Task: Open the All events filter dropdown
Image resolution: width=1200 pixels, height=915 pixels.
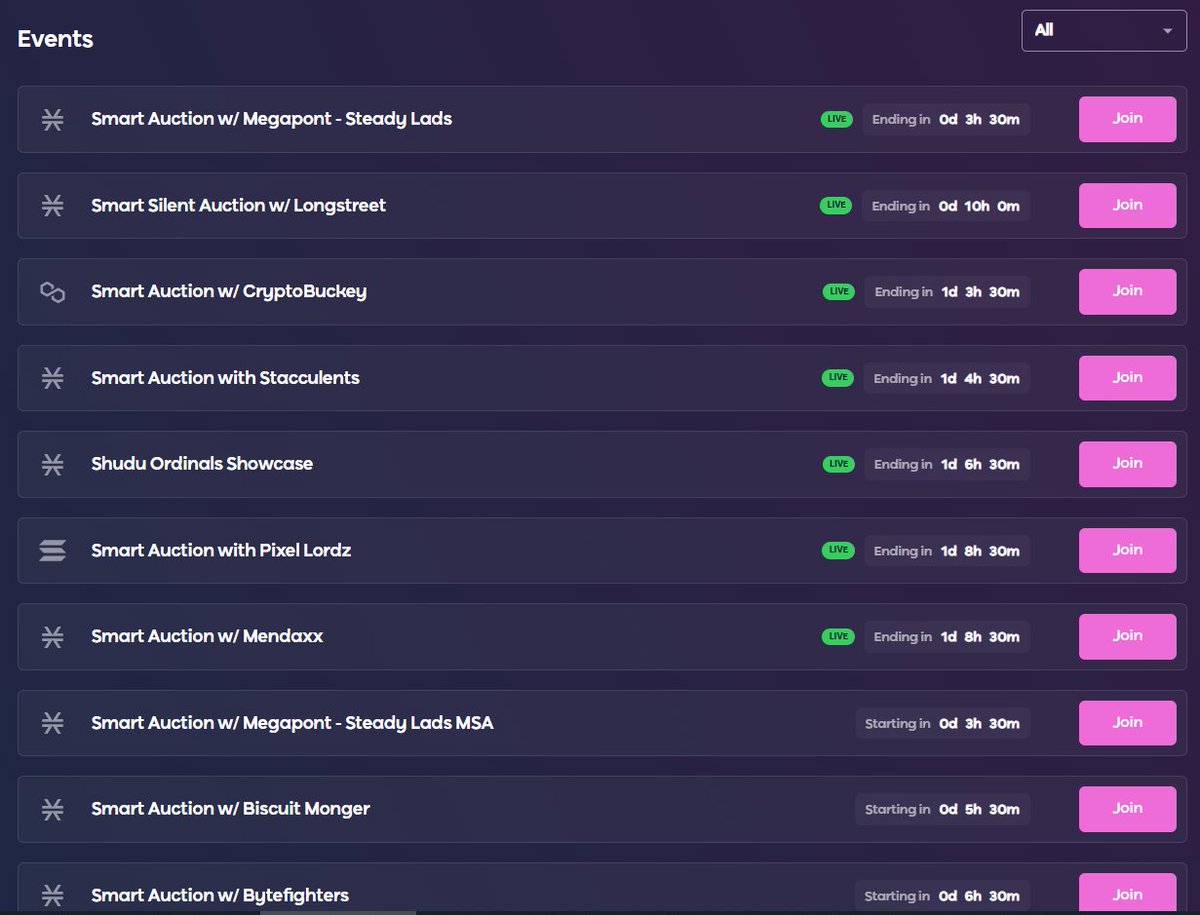Action: (x=1103, y=30)
